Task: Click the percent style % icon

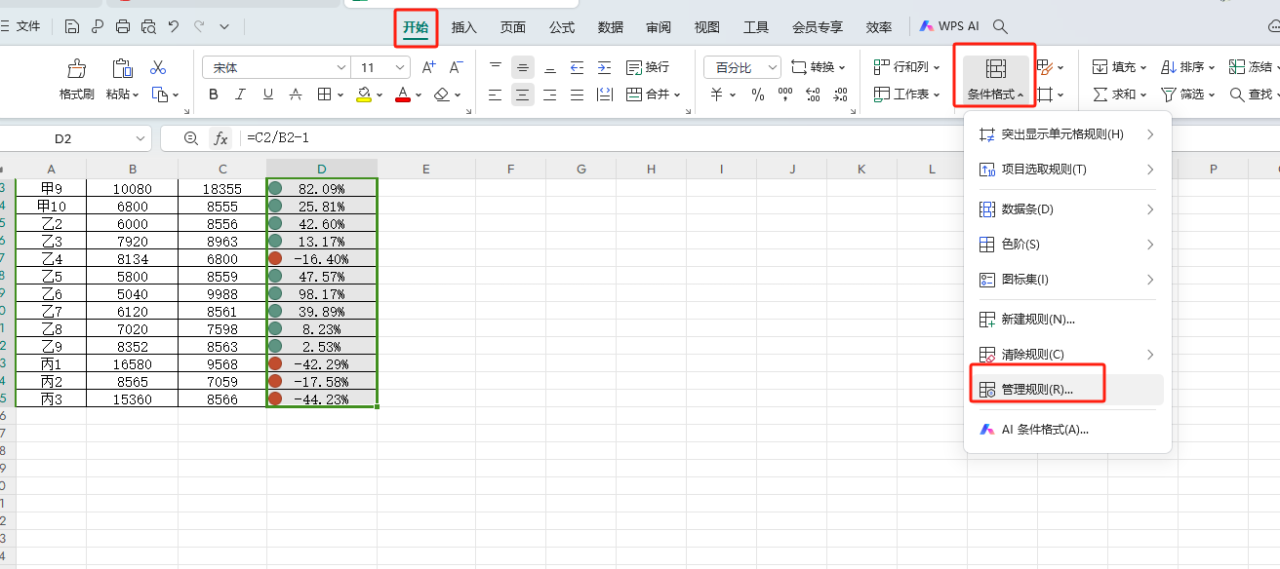Action: click(x=758, y=94)
